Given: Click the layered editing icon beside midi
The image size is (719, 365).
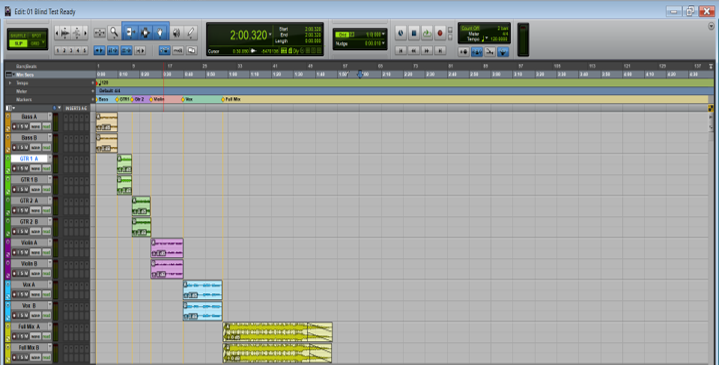Looking at the screenshot, I should point(192,50).
